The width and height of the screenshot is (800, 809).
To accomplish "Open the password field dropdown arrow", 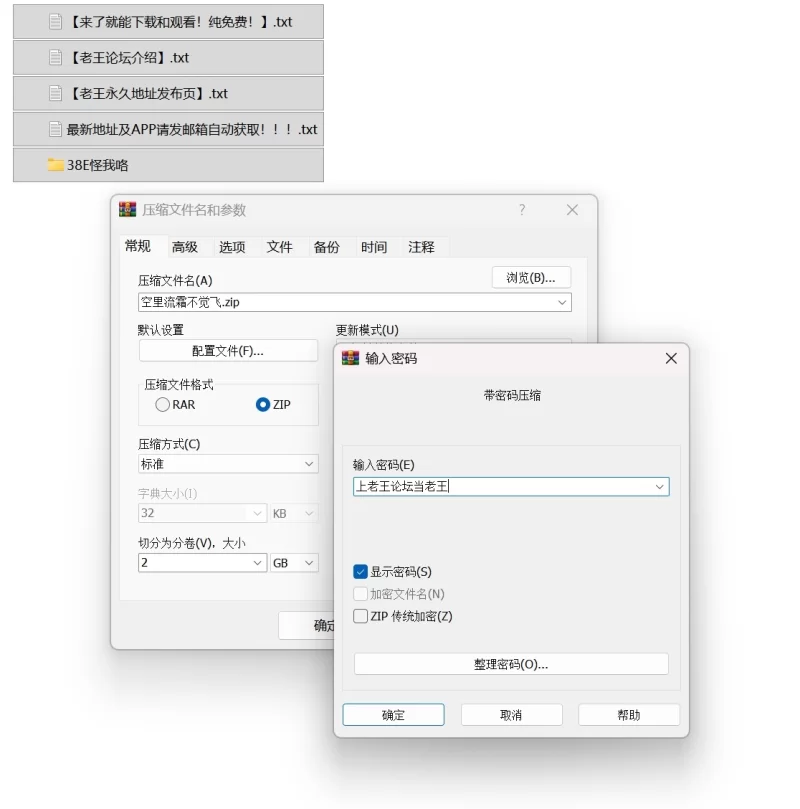I will point(659,487).
